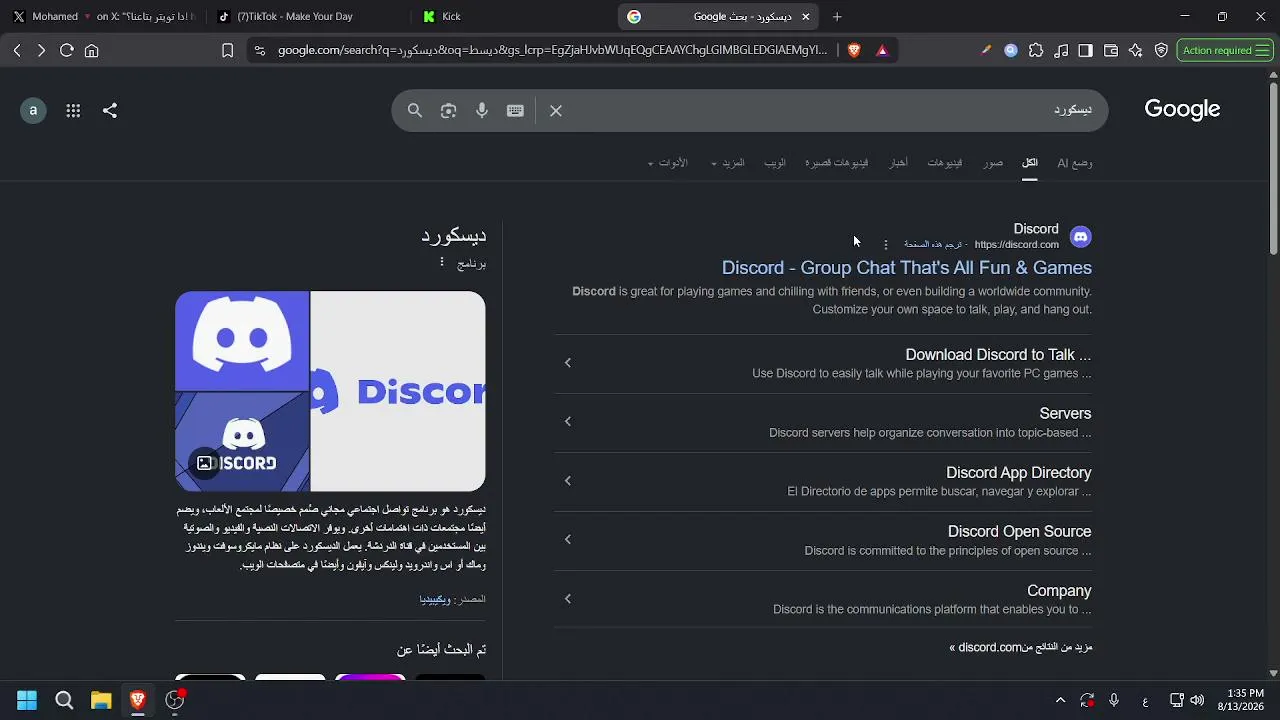1280x720 pixels.
Task: Open Leo AI sparkle icon
Action: [x=1136, y=50]
